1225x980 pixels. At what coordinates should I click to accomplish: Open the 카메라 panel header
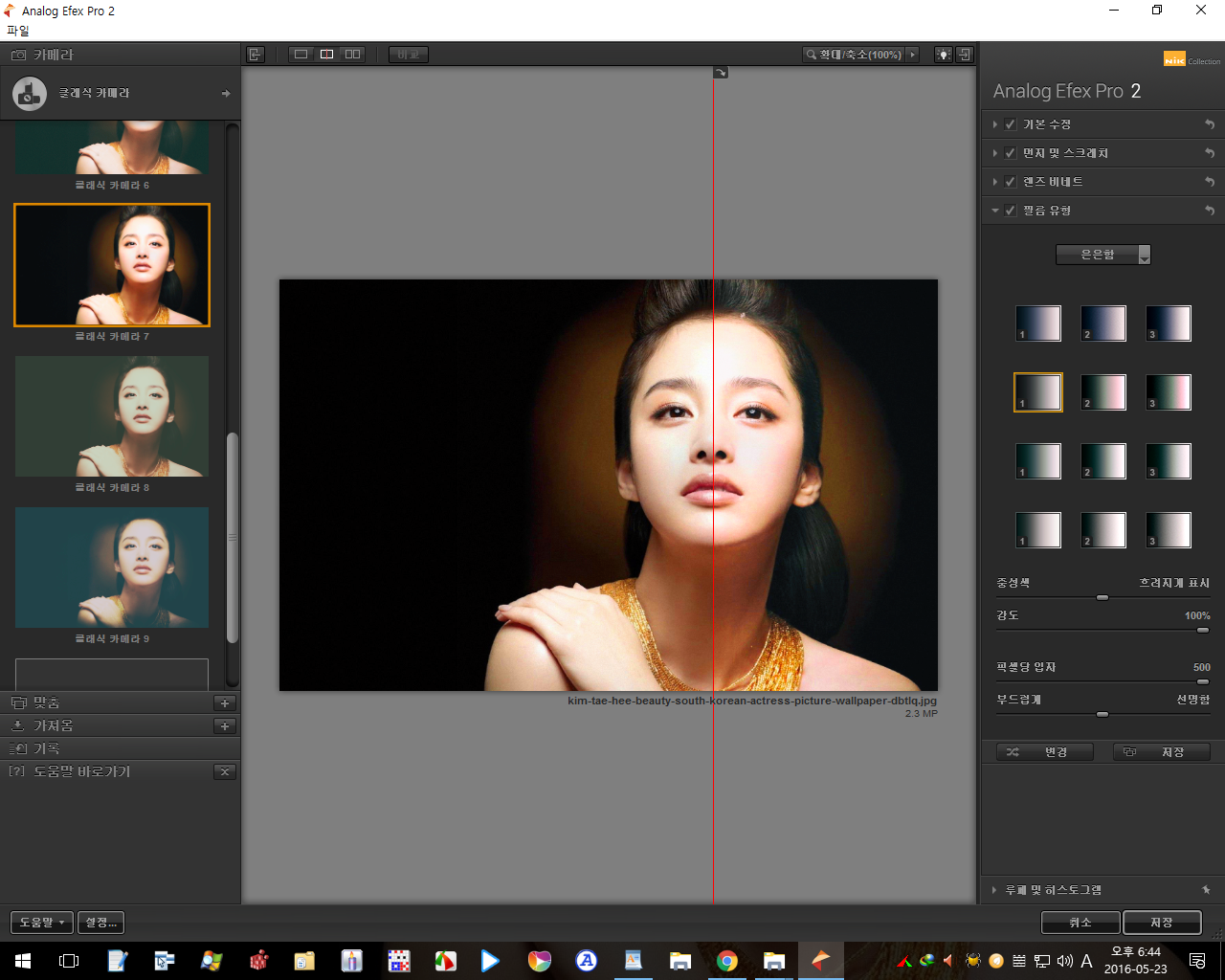[x=120, y=55]
